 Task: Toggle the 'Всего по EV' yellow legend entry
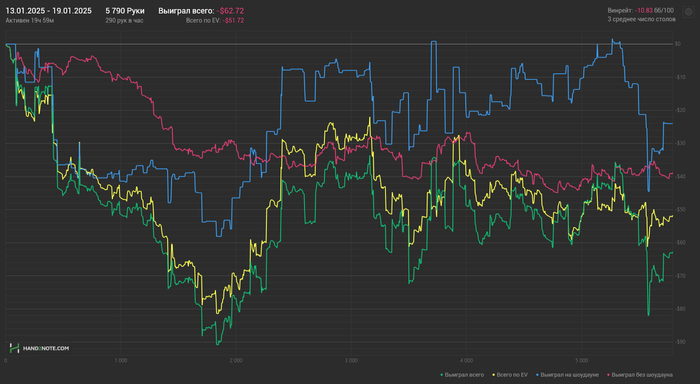[510, 375]
